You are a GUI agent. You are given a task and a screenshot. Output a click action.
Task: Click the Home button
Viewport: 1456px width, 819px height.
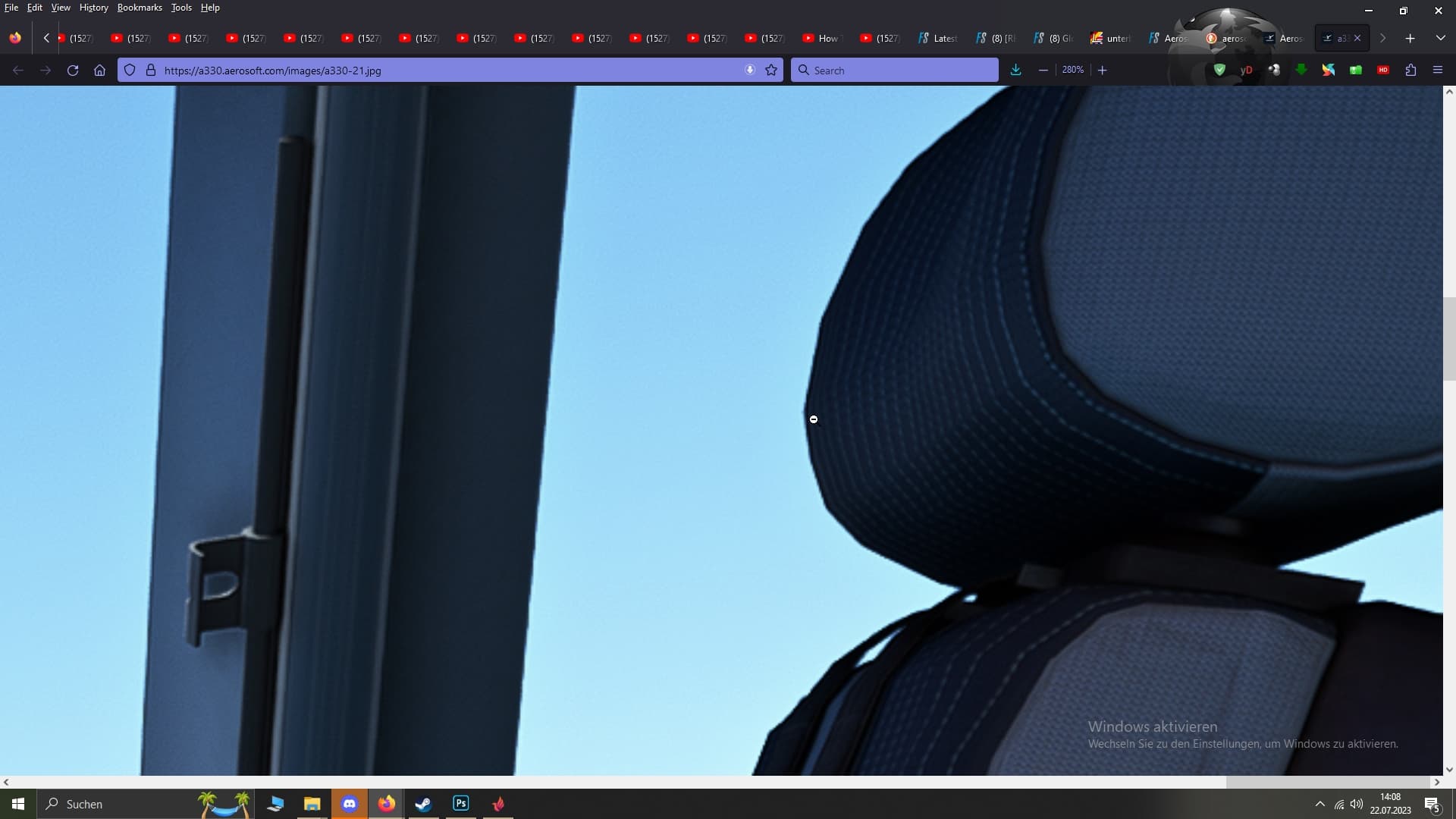pyautogui.click(x=99, y=70)
